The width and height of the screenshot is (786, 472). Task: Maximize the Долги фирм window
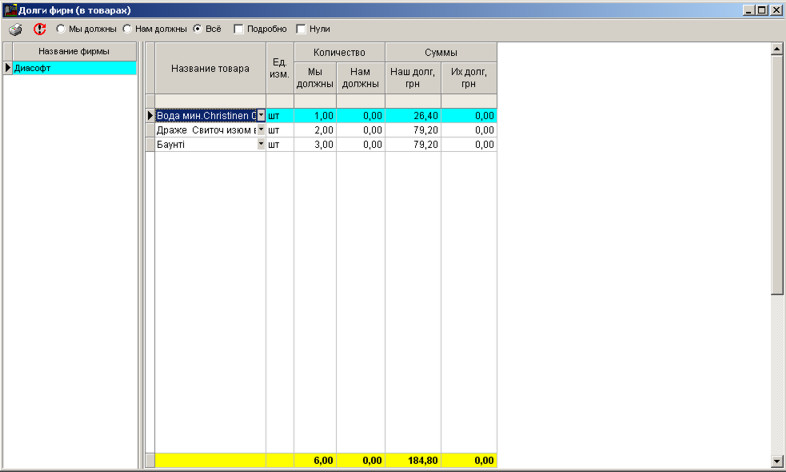click(762, 9)
